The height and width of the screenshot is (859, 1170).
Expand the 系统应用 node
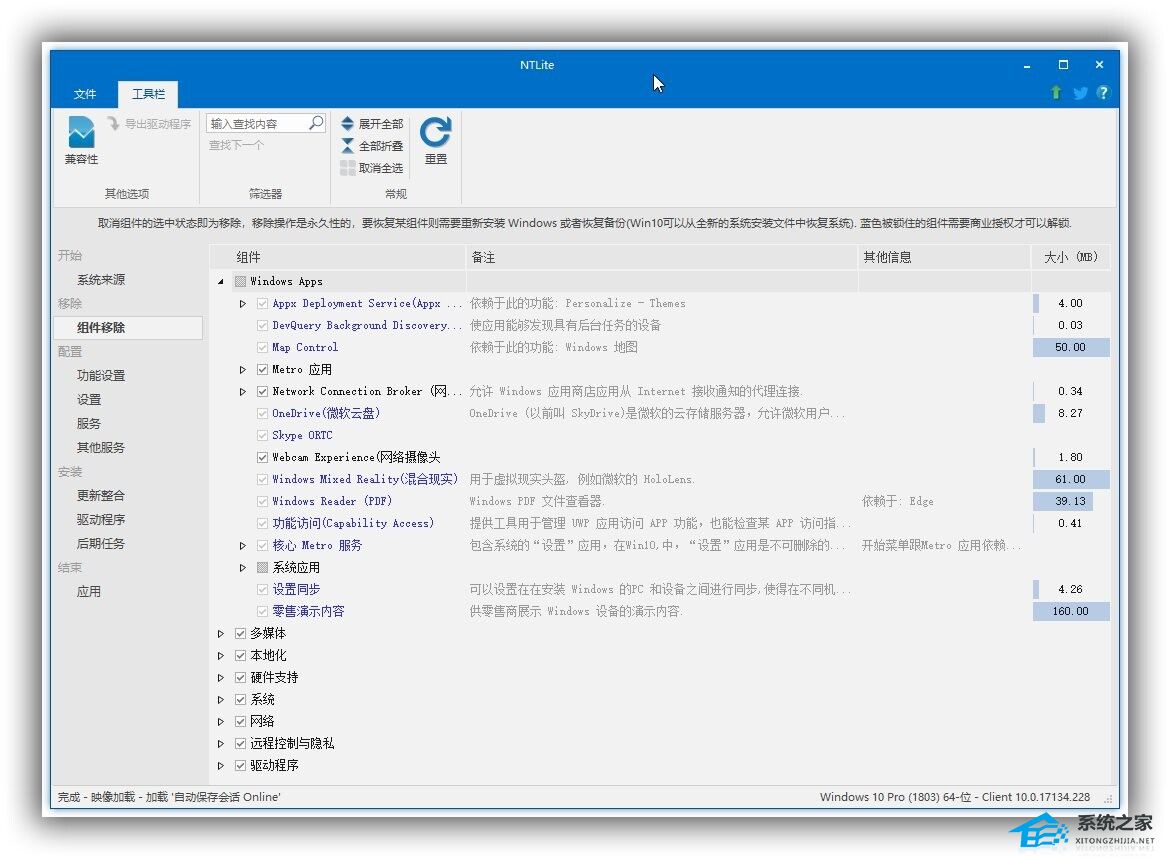coord(243,567)
